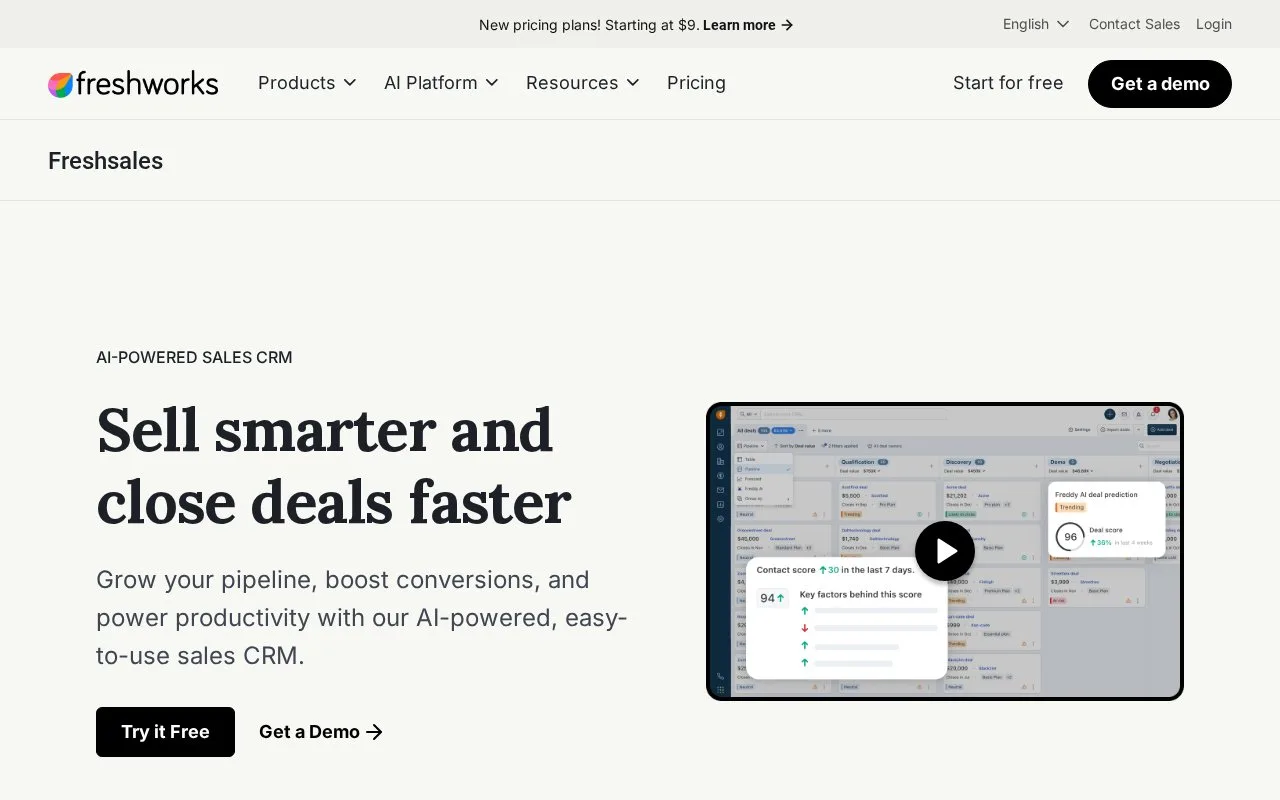The width and height of the screenshot is (1280, 800).
Task: Select the Freshsales heading link
Action: (105, 161)
